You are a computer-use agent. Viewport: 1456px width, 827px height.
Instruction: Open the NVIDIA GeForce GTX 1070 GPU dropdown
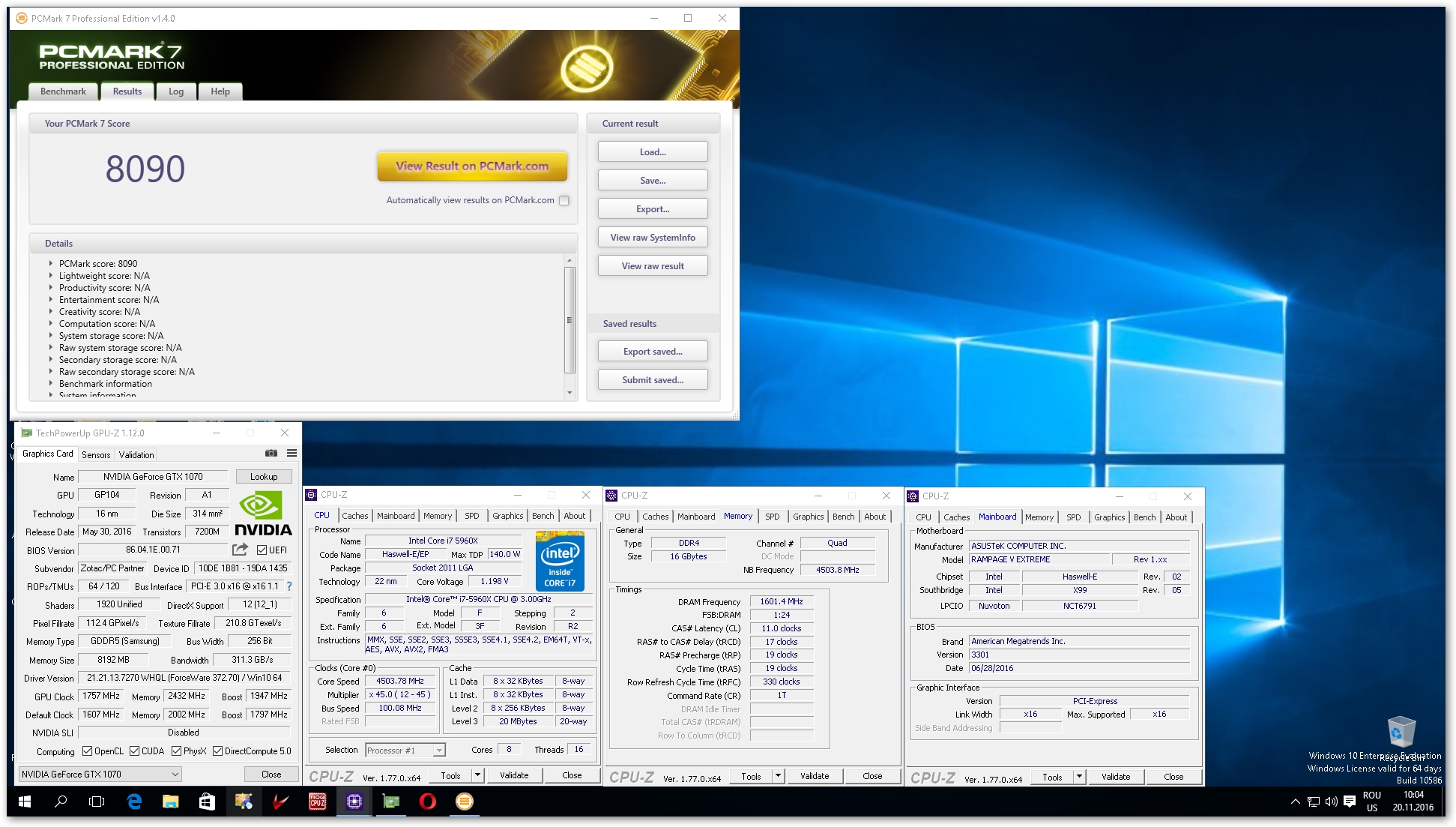point(100,774)
